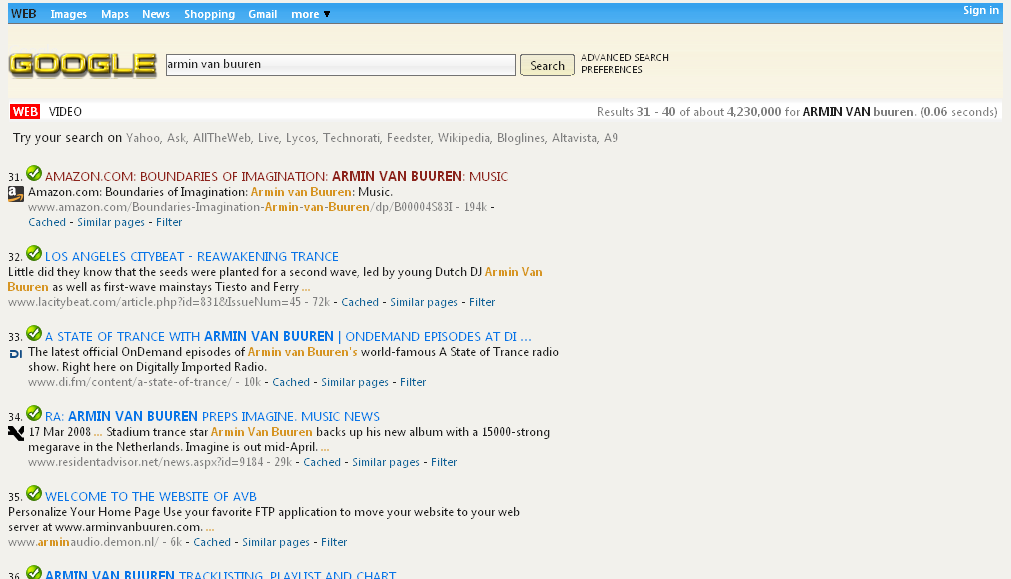Try the search on A9
This screenshot has width=1011, height=579.
(x=611, y=138)
